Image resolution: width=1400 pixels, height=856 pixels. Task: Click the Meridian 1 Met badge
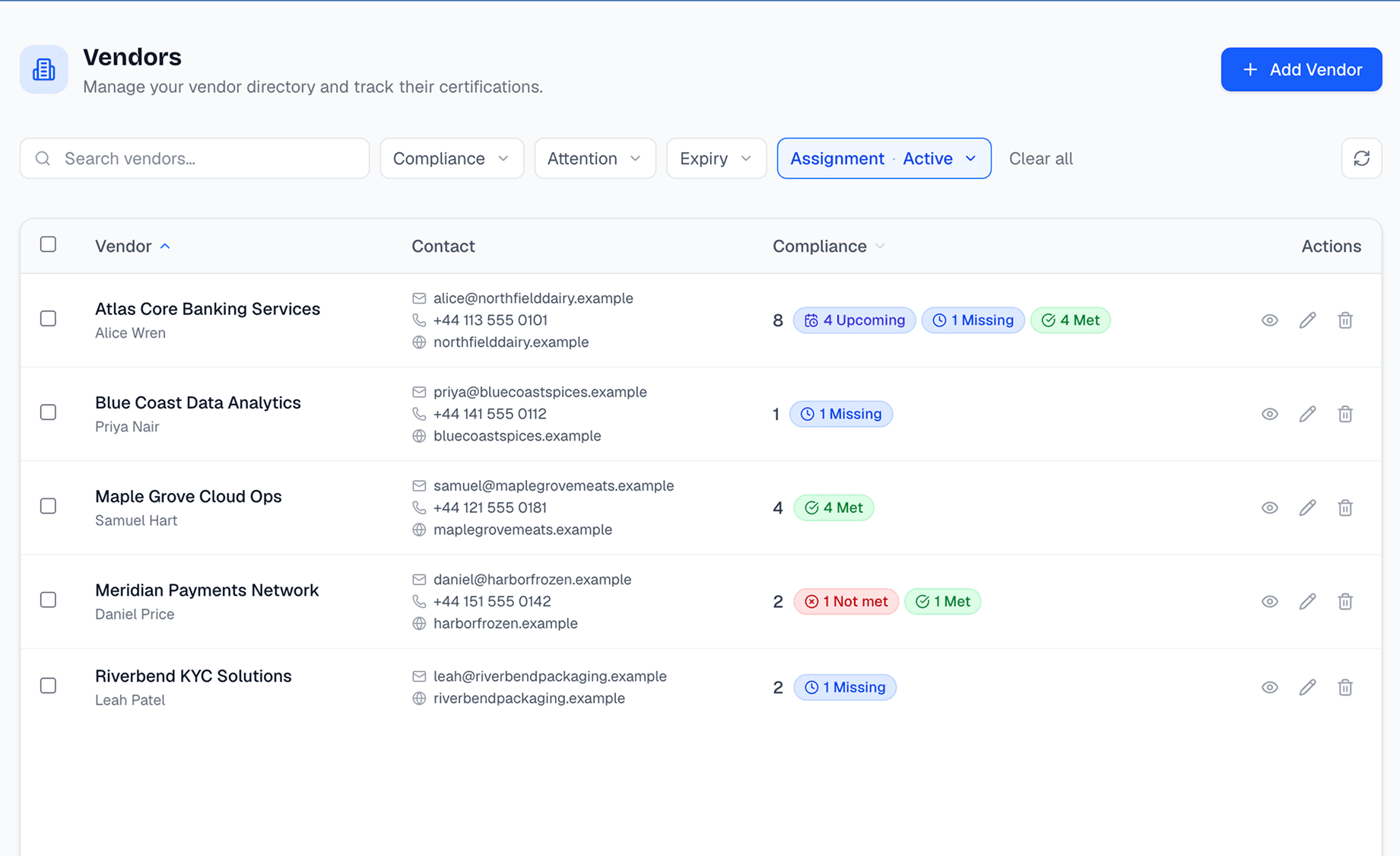click(942, 601)
